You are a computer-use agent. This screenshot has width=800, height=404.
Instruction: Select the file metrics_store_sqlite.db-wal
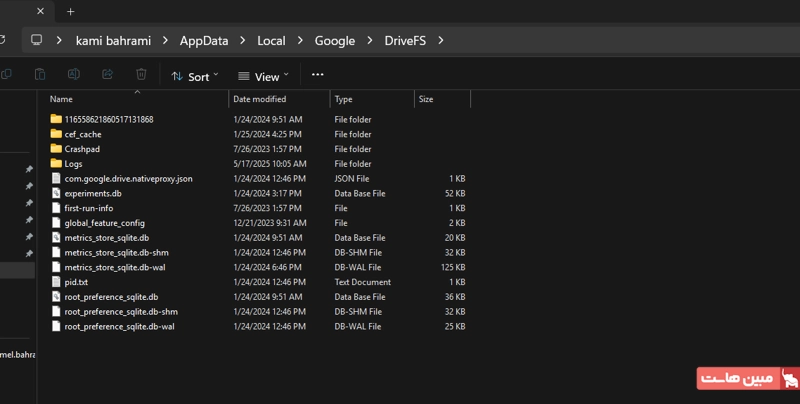(115, 267)
